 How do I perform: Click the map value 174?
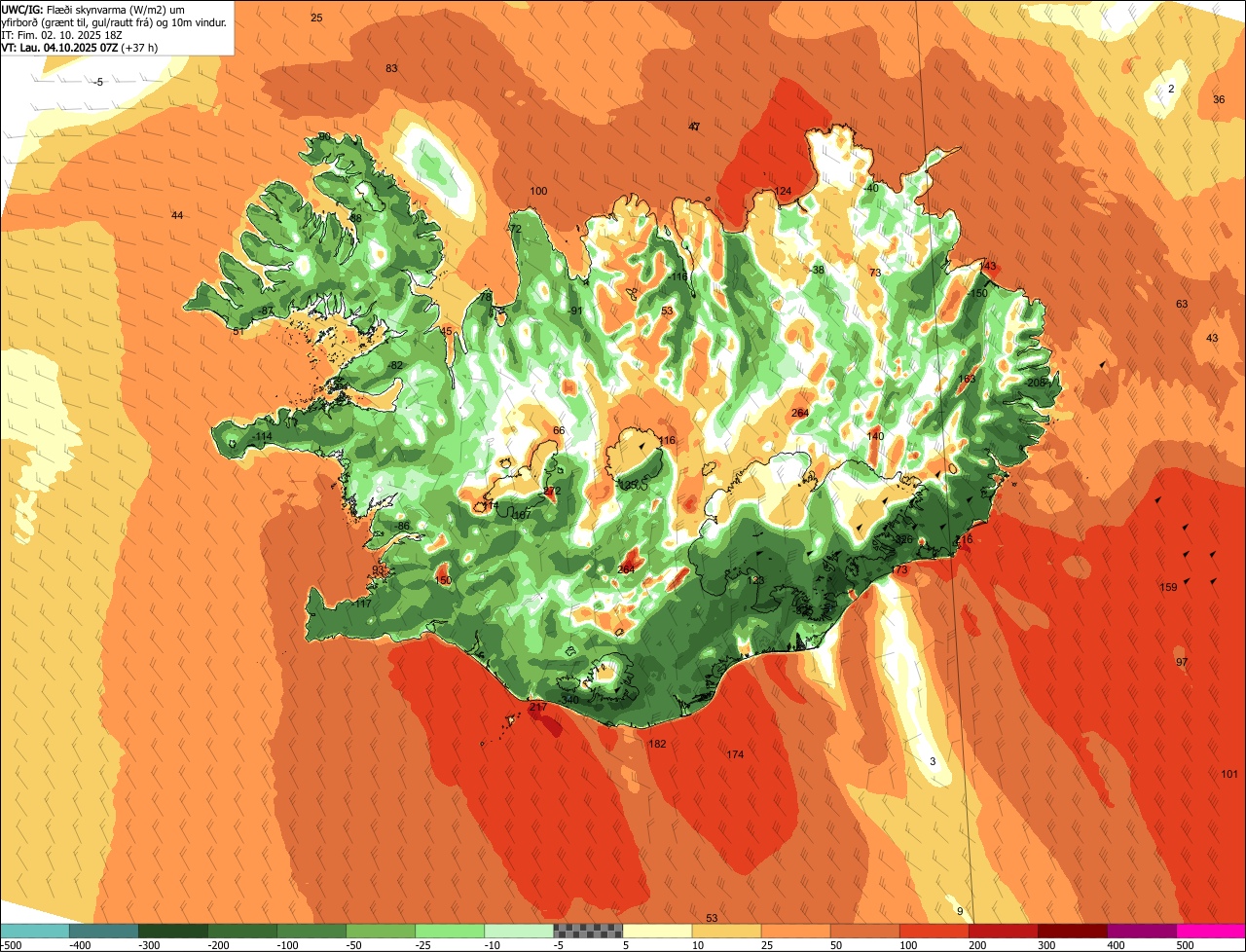coord(735,754)
